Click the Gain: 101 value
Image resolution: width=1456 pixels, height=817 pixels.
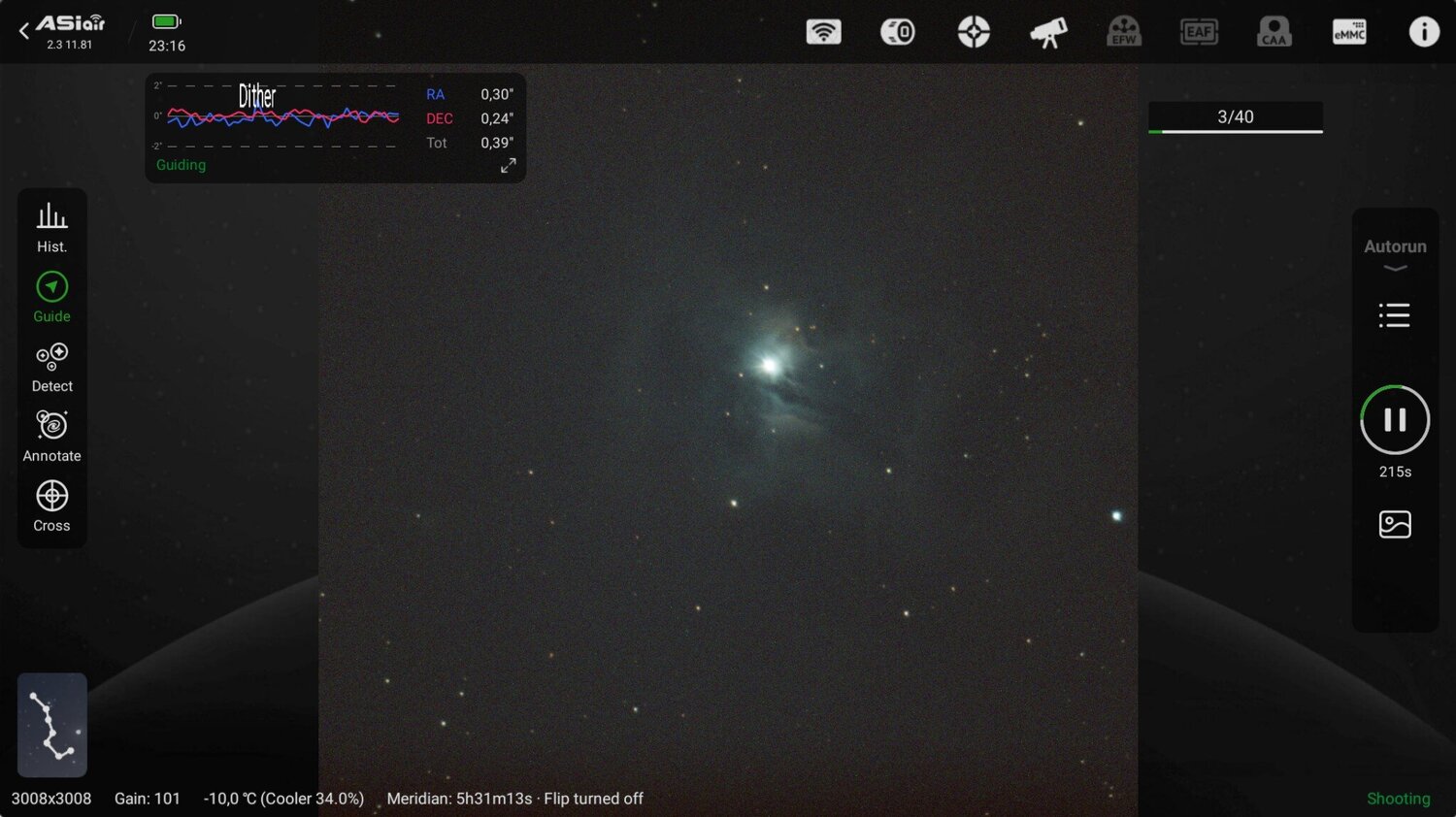point(148,799)
